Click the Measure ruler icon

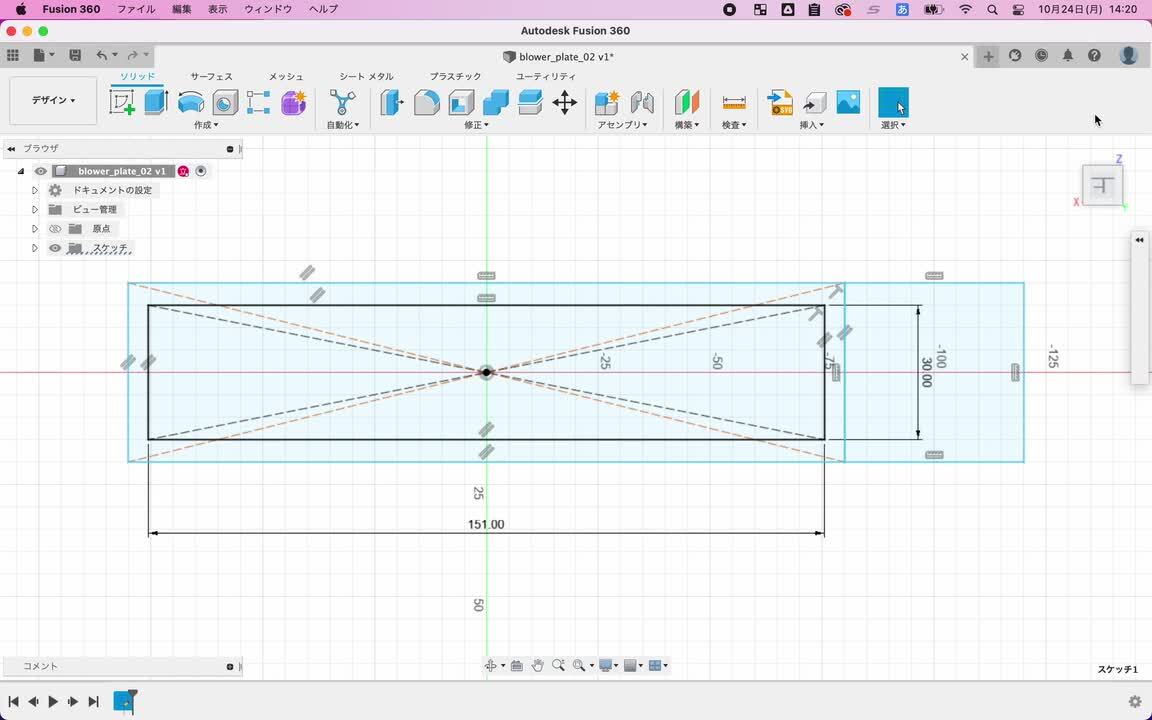(x=734, y=102)
